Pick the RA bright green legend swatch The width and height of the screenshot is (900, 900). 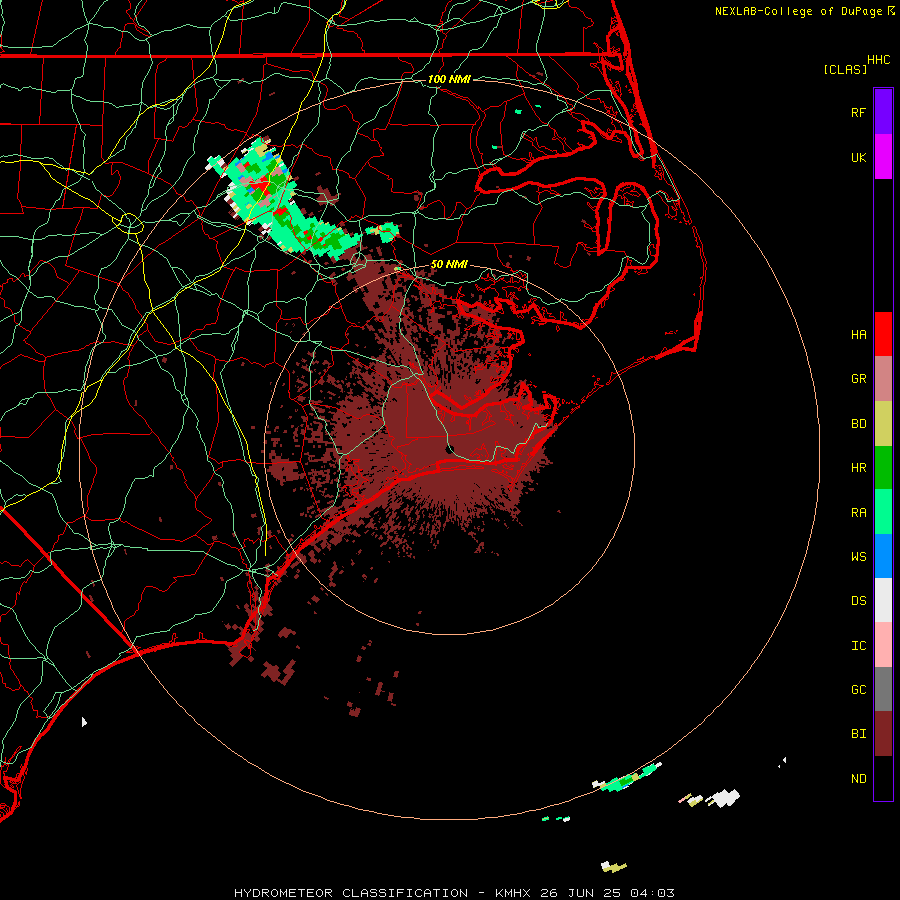tap(883, 512)
